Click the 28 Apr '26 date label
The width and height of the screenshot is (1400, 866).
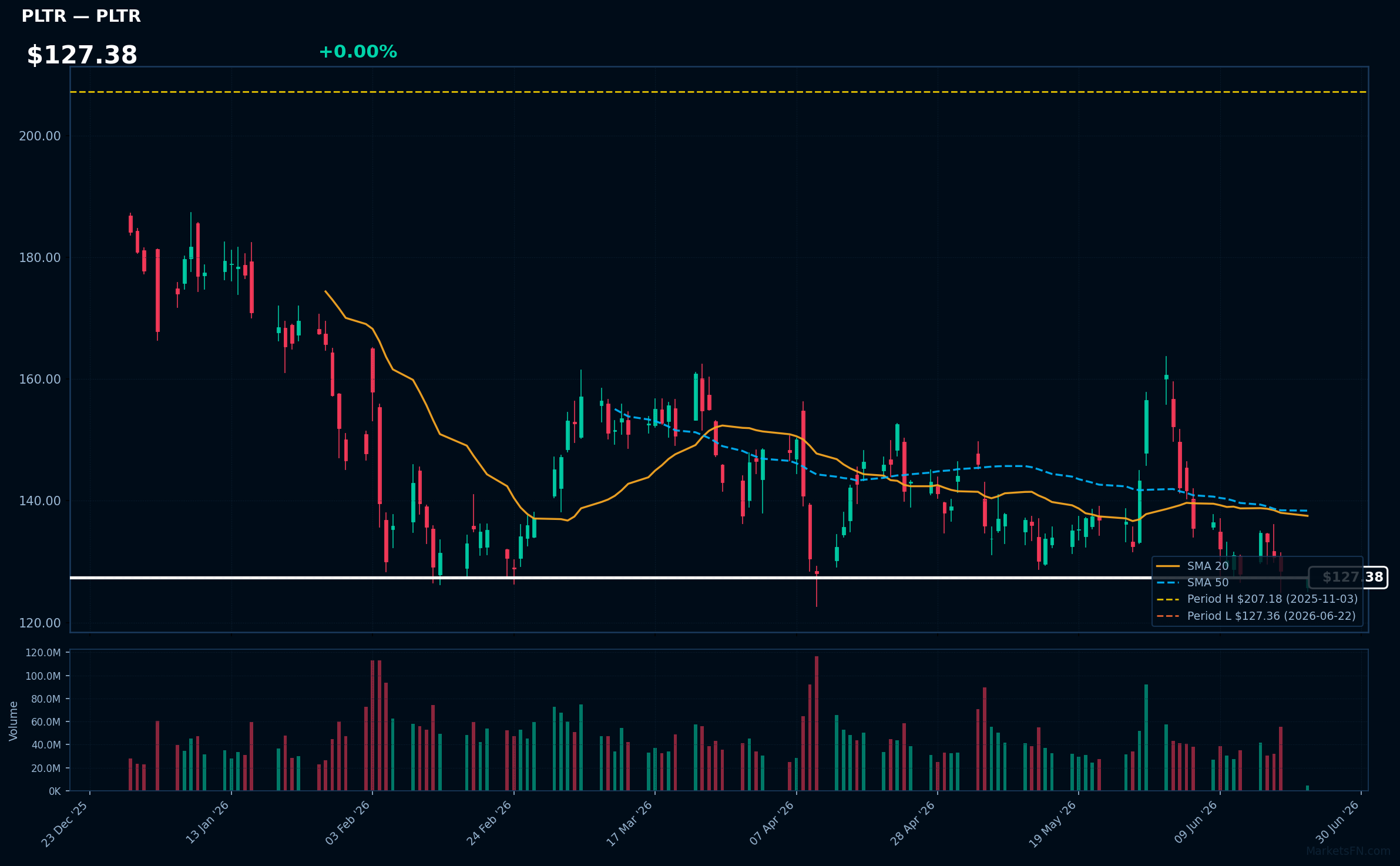pyautogui.click(x=912, y=823)
